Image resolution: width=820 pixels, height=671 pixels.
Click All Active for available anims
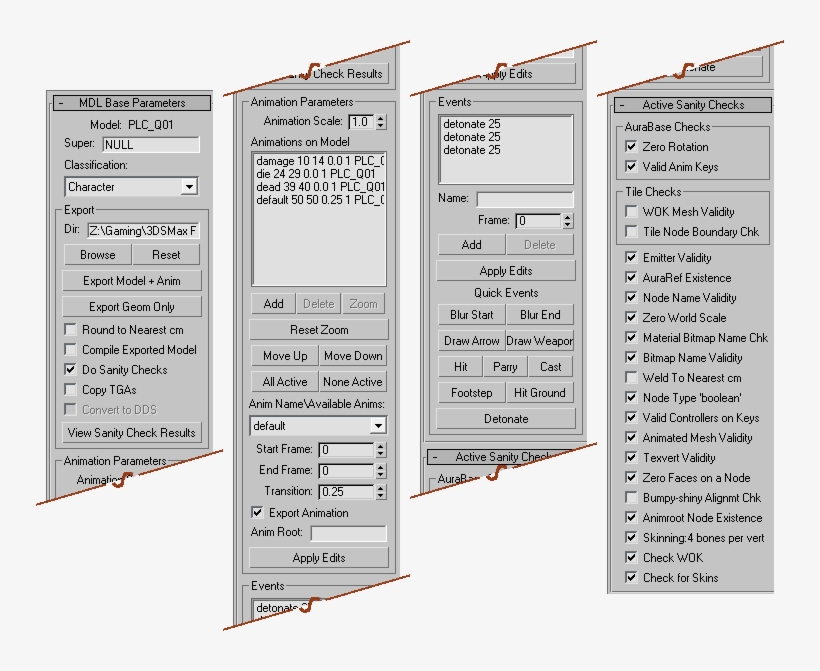[x=282, y=381]
